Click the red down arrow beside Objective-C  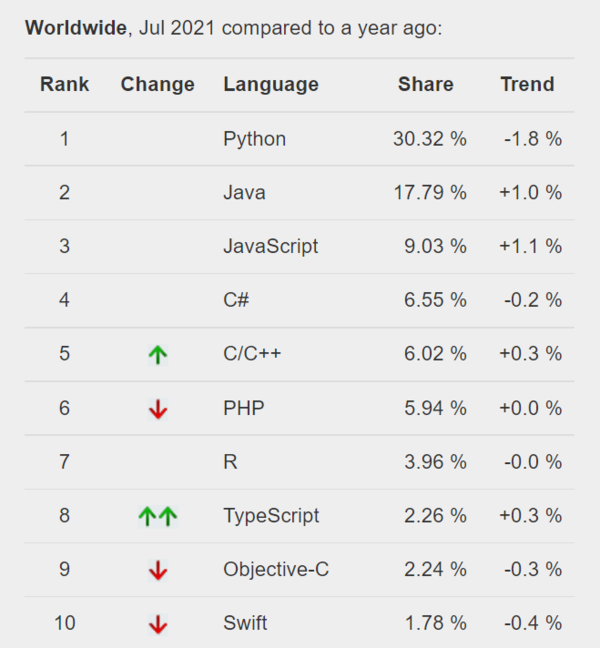[157, 570]
